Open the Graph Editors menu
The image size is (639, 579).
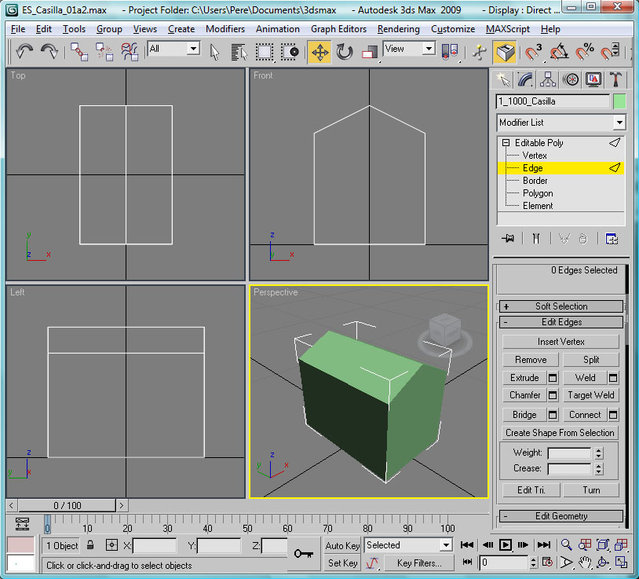point(337,29)
